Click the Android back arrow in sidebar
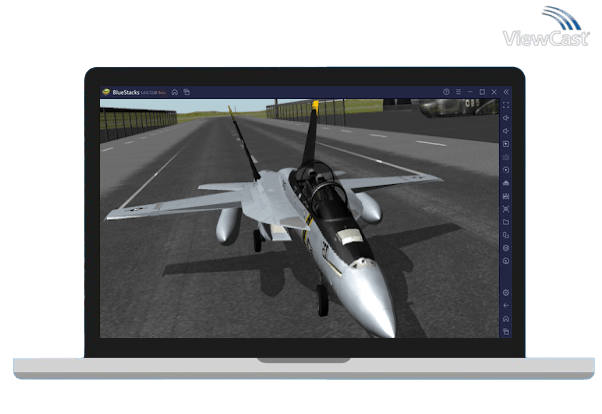Viewport: 602px width, 414px height. point(506,306)
